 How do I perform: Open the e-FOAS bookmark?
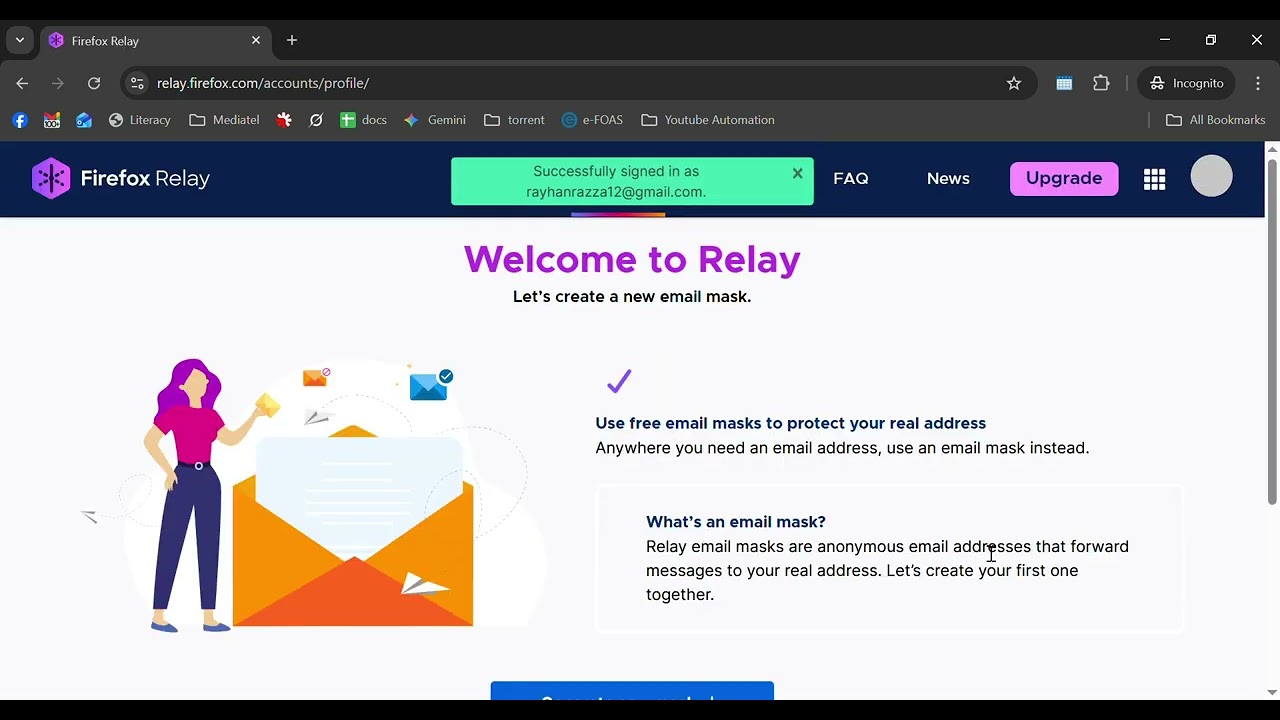pyautogui.click(x=593, y=120)
